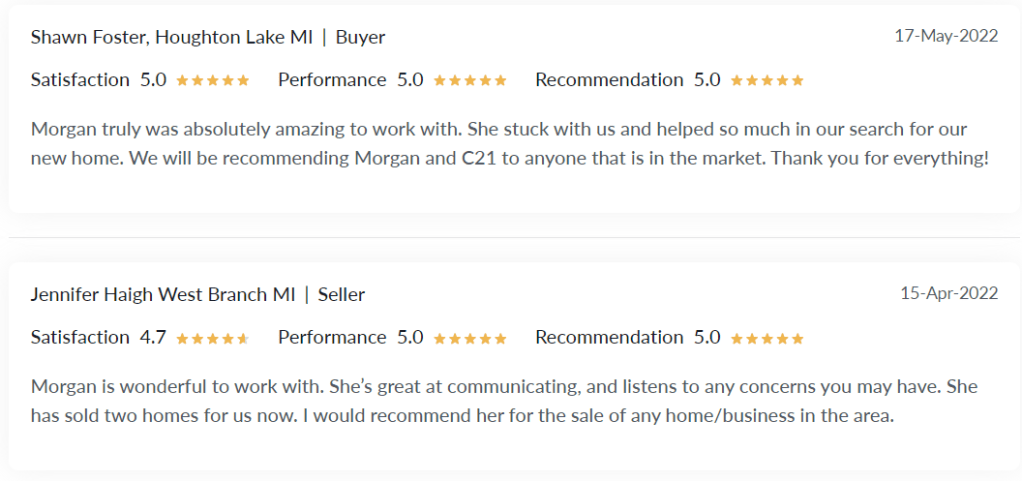The image size is (1022, 481).
Task: Click the Performance 5.0 score in second review
Action: [410, 338]
